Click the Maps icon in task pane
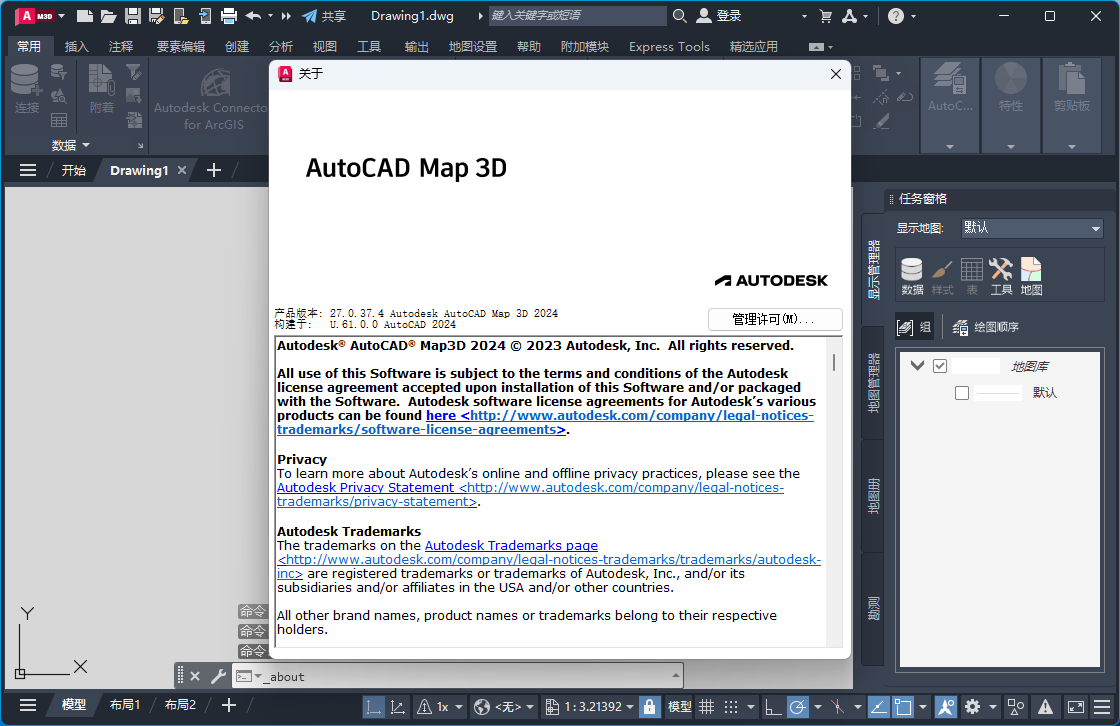Viewport: 1120px width, 726px height. point(1031,276)
